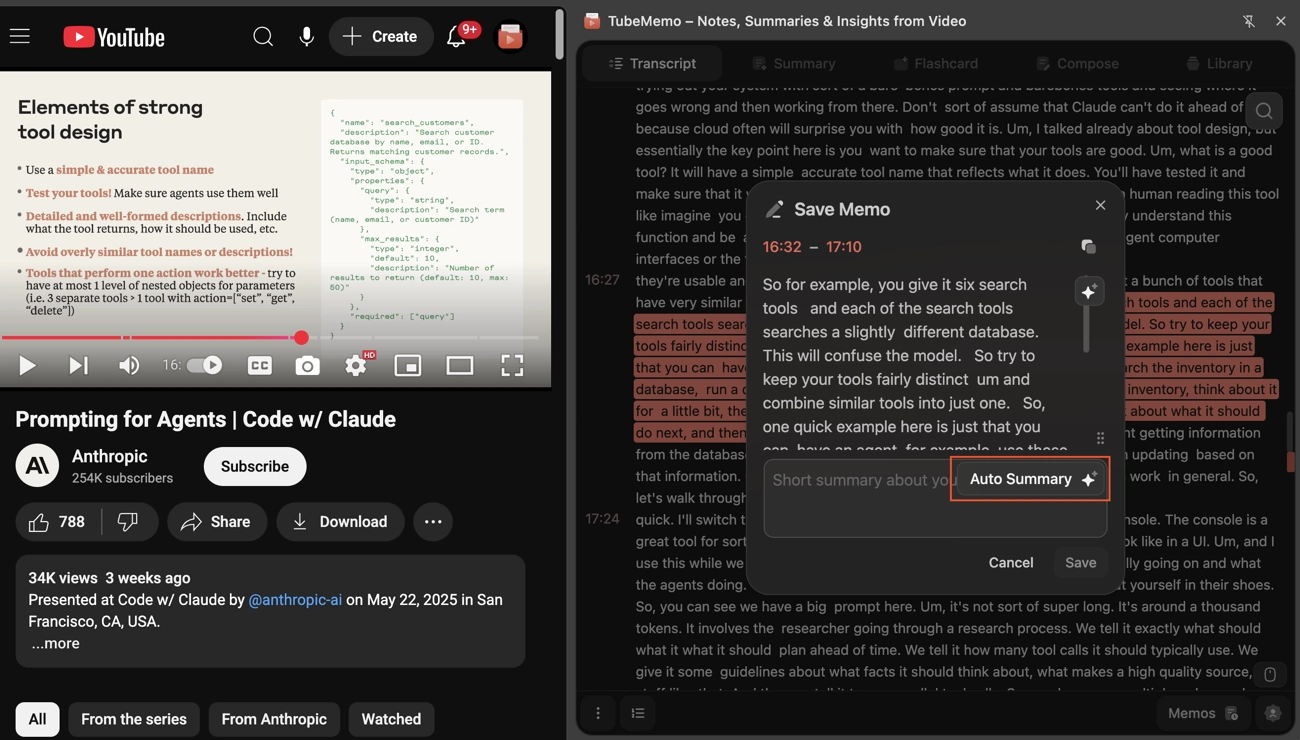
Task: Toggle autoplay switch in player
Action: (x=205, y=366)
